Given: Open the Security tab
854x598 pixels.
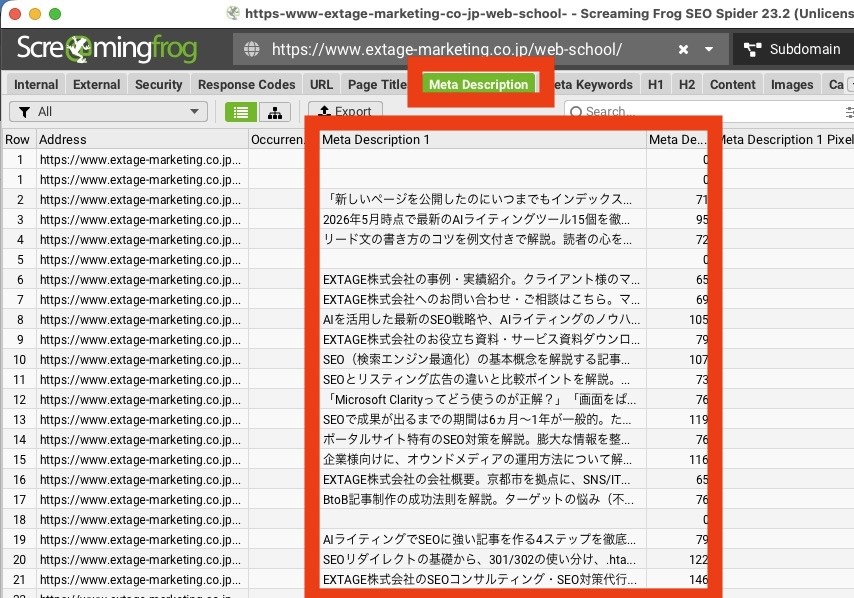Looking at the screenshot, I should point(158,84).
